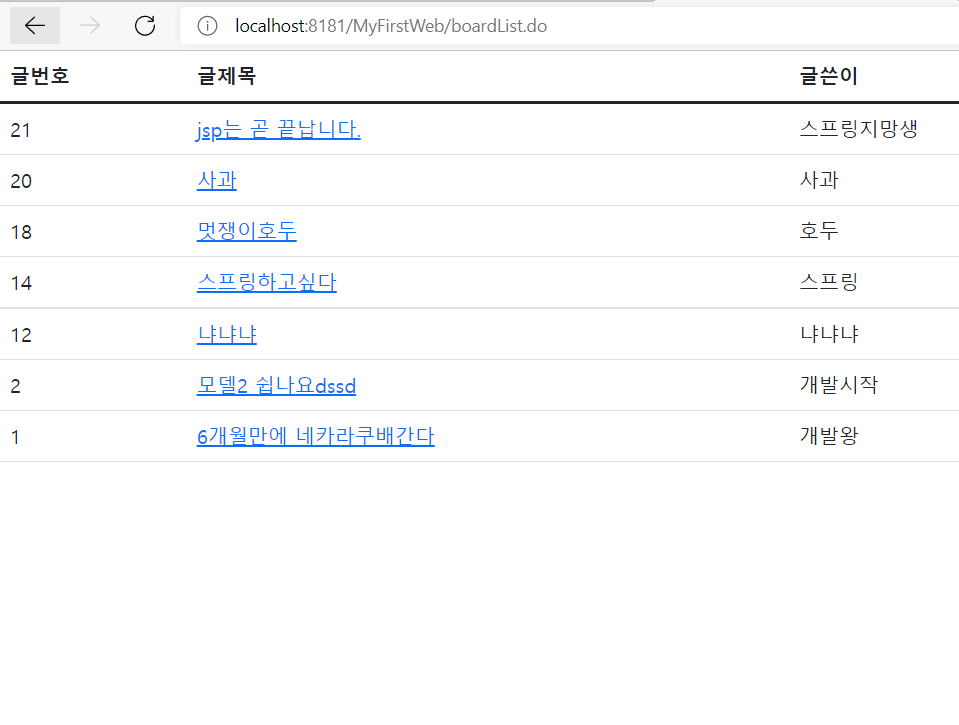Viewport: 959px width, 725px height.
Task: Click the '글번호' column header
Action: tap(40, 76)
